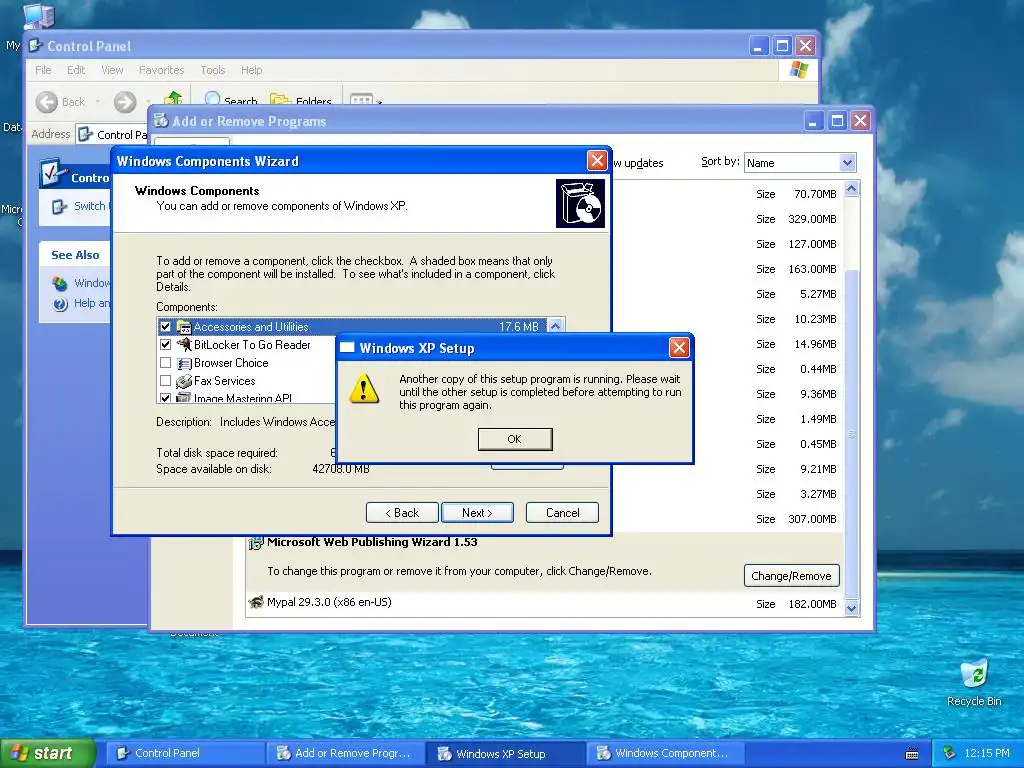The image size is (1024, 768).
Task: Select the 329.00MB size entry
Action: coord(812,219)
